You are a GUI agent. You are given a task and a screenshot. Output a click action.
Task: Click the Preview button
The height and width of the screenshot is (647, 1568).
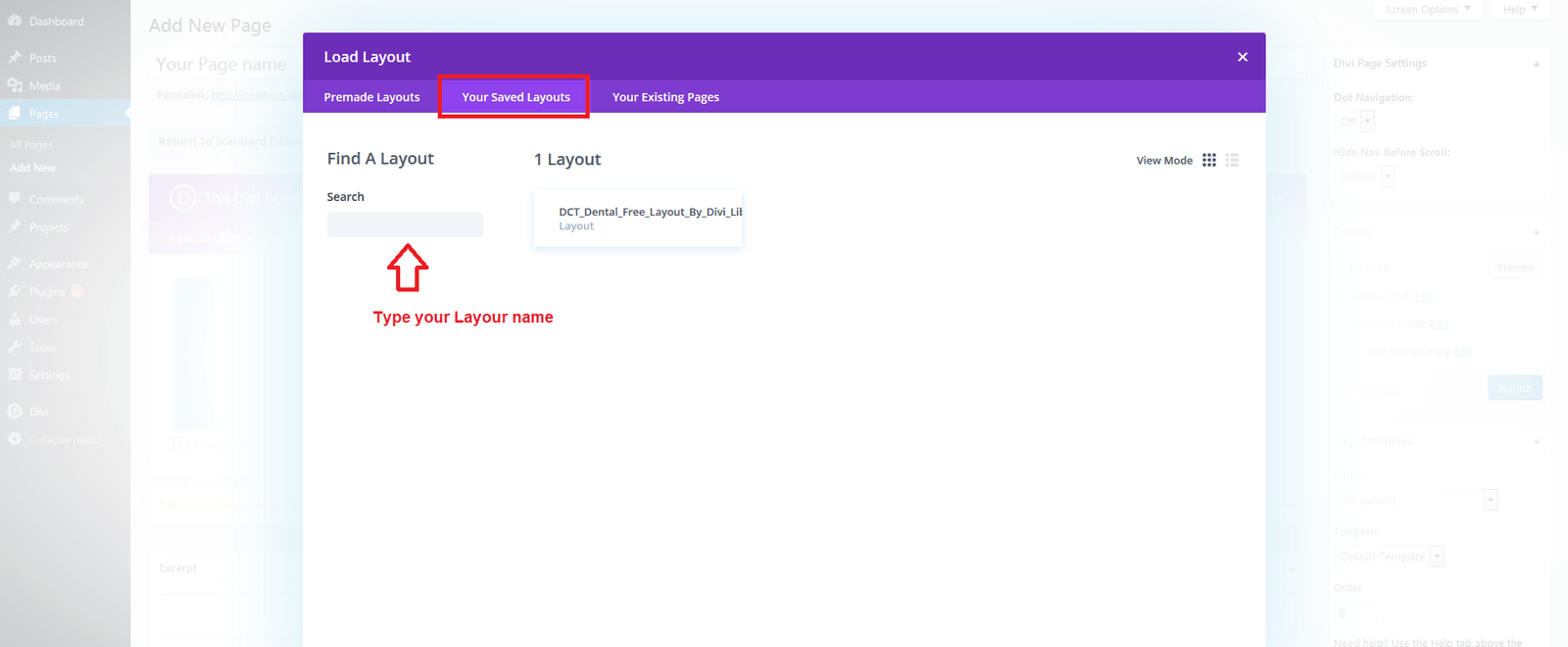tap(1515, 268)
